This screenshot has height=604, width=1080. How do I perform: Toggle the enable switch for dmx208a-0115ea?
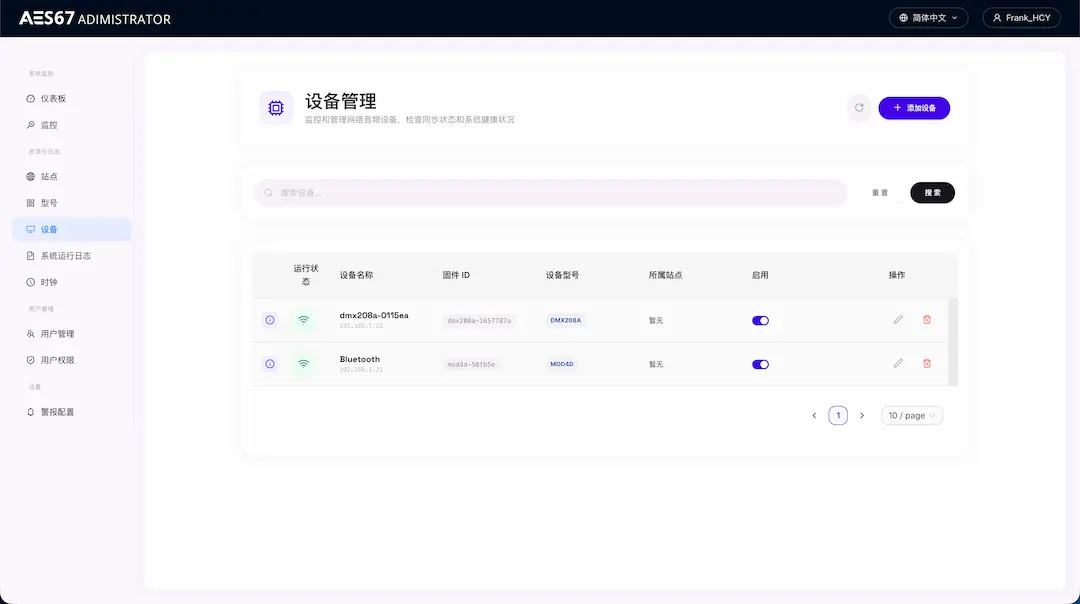760,320
